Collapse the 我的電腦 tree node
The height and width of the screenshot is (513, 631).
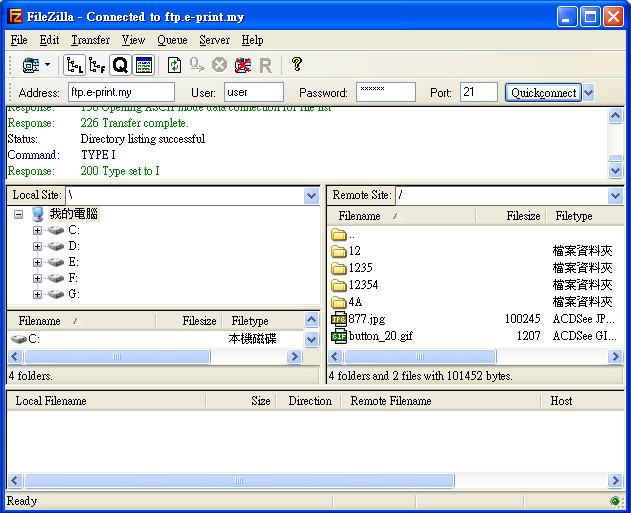(x=18, y=214)
